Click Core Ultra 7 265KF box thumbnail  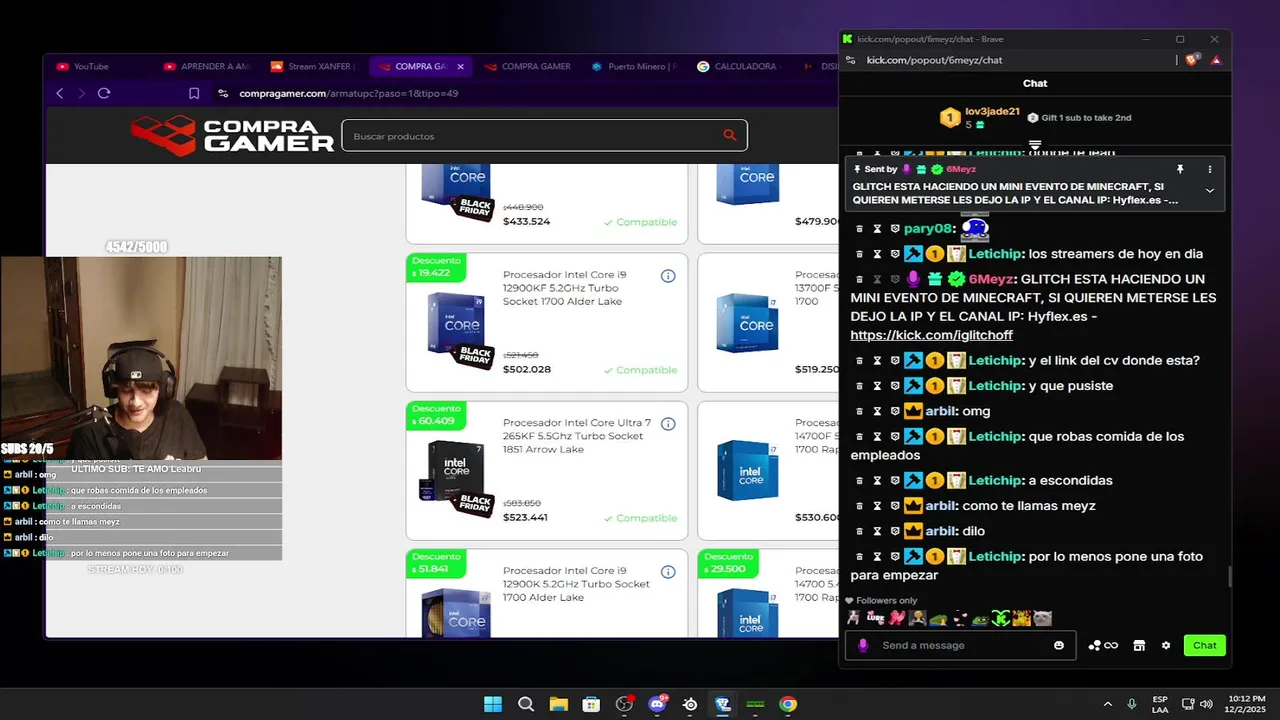click(457, 477)
